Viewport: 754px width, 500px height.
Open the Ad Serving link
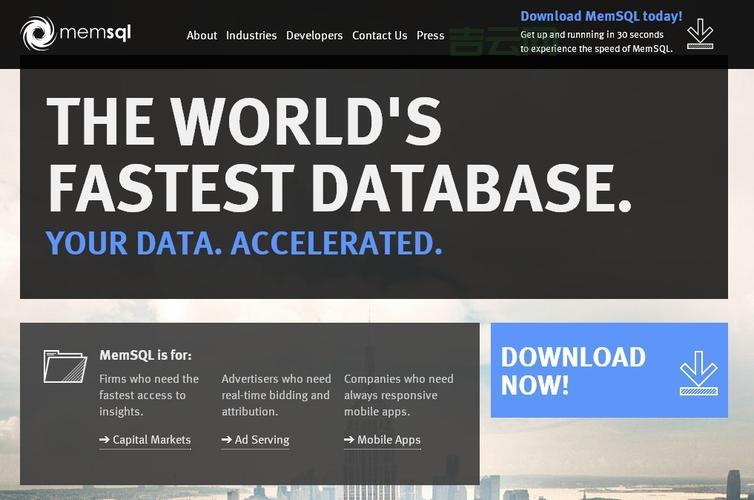tap(255, 440)
